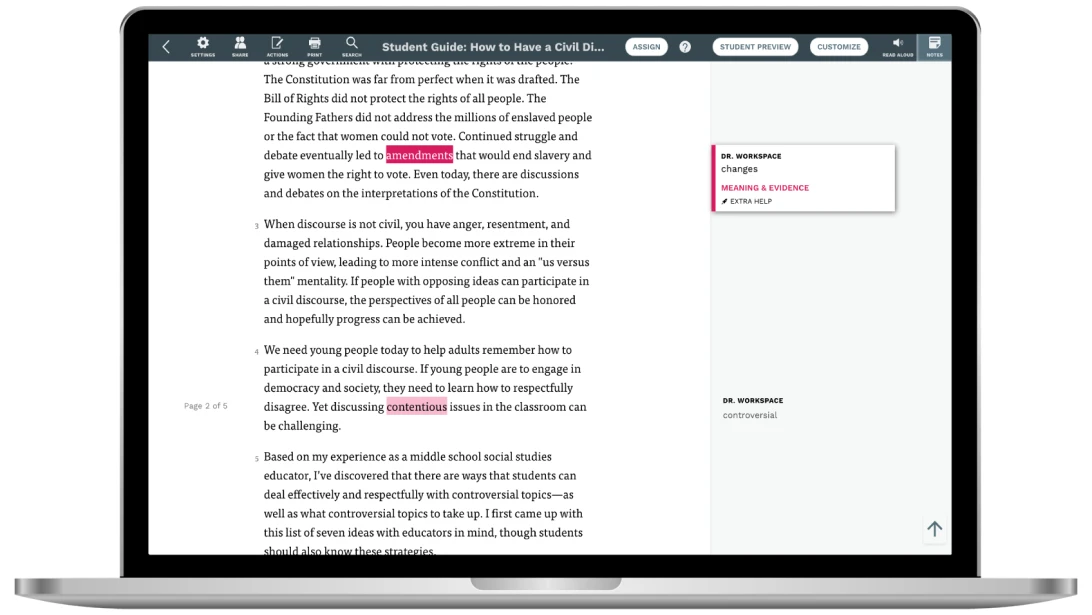Select the highlighted word contentious
Screen dimensions: 1092x615
pos(416,406)
